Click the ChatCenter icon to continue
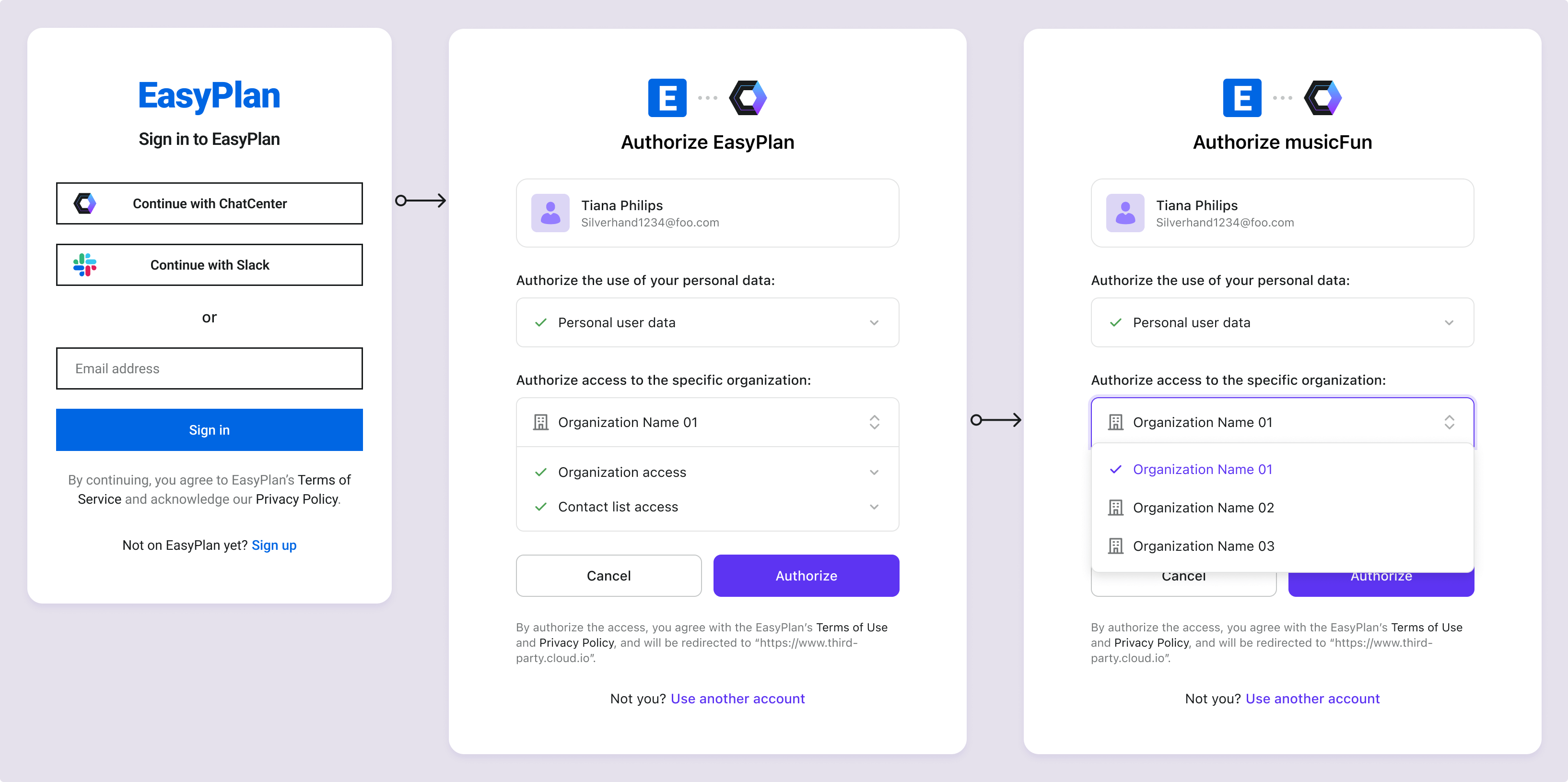The height and width of the screenshot is (782, 1568). coord(85,203)
